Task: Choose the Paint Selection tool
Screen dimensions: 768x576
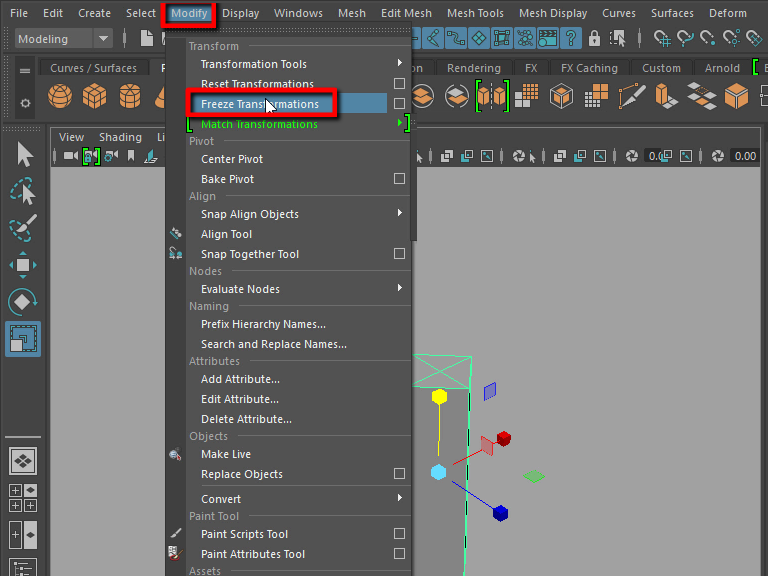Action: click(24, 227)
